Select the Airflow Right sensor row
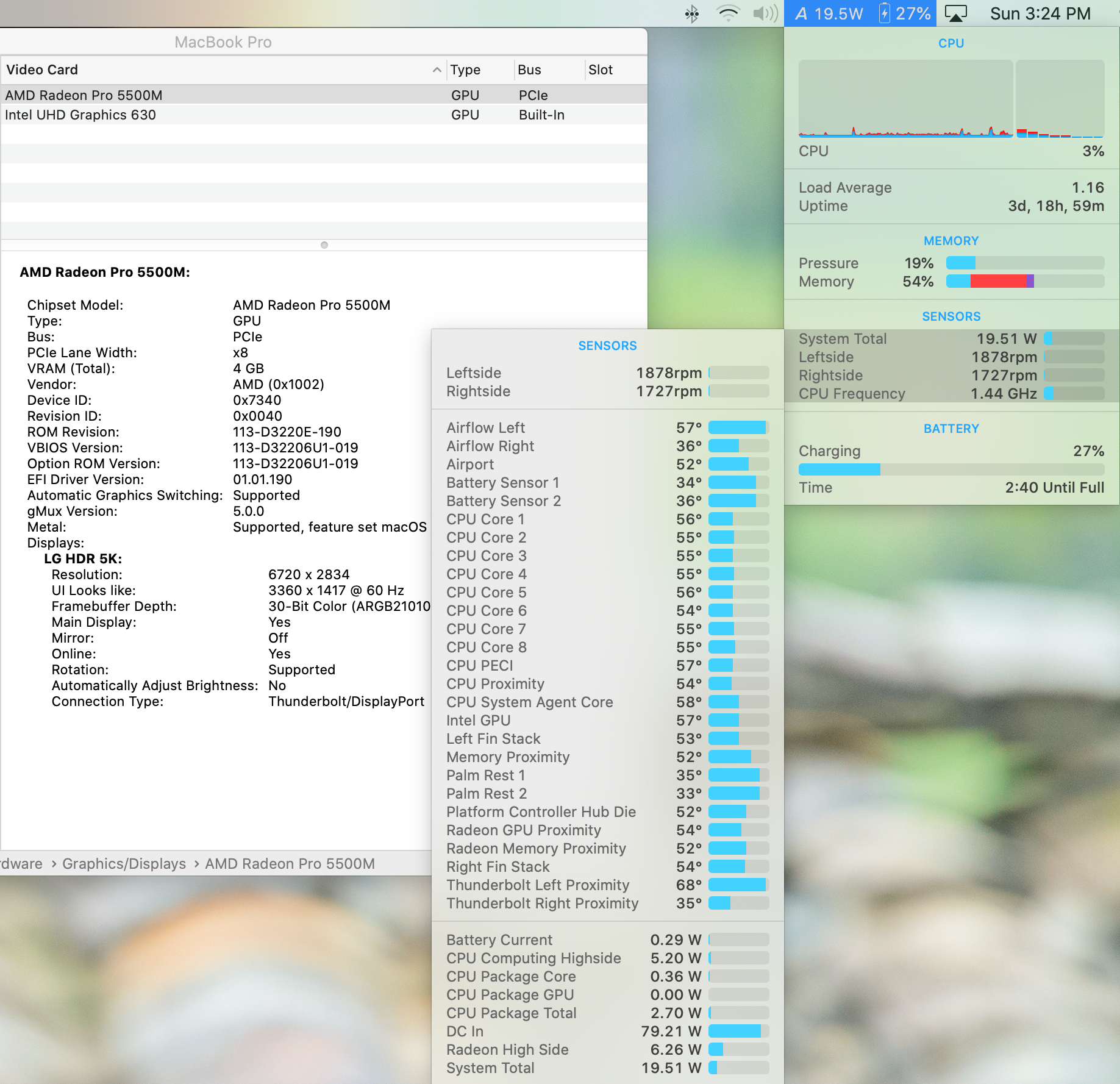Image resolution: width=1120 pixels, height=1084 pixels. 607,446
